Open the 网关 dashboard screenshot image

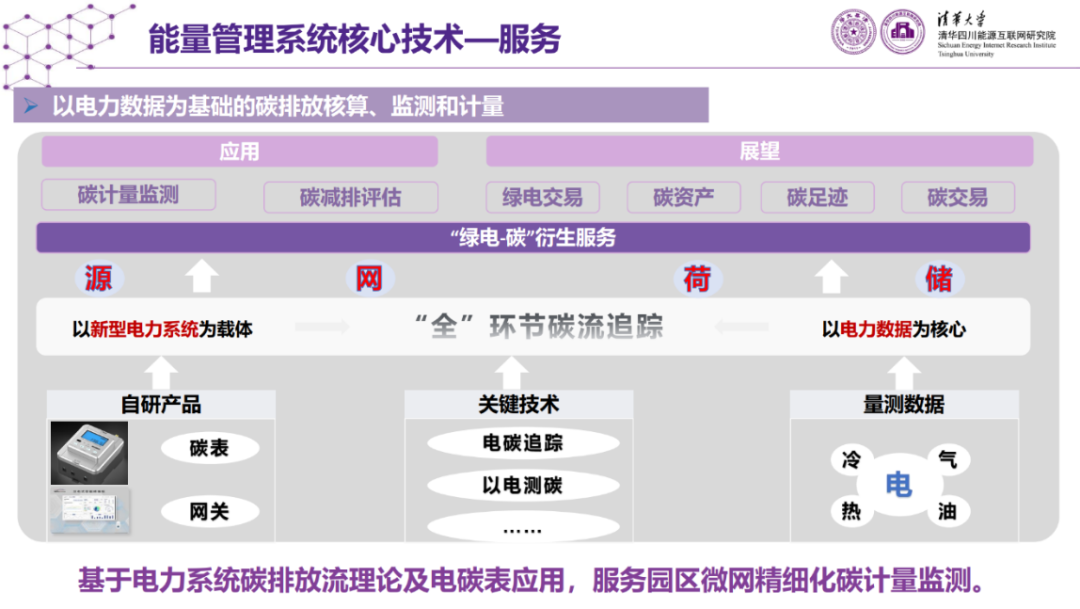pos(88,510)
